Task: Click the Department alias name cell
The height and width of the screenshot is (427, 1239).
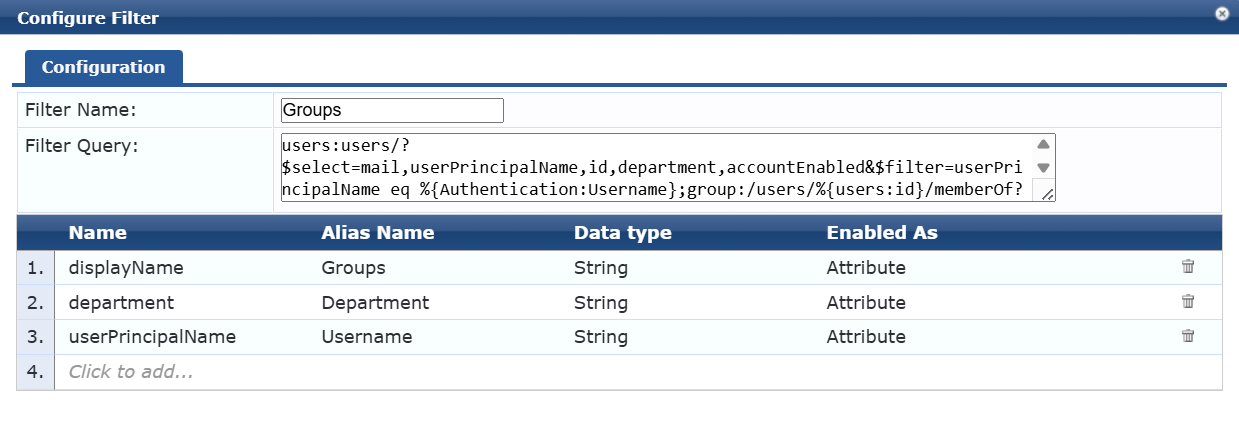Action: (x=375, y=303)
